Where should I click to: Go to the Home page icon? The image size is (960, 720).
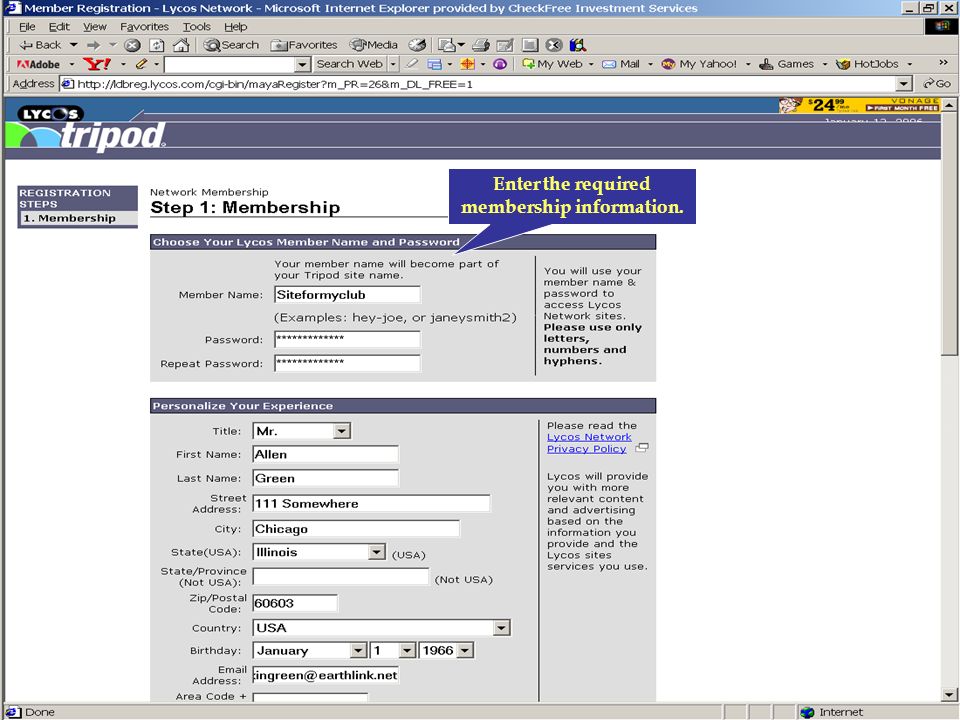[x=181, y=45]
